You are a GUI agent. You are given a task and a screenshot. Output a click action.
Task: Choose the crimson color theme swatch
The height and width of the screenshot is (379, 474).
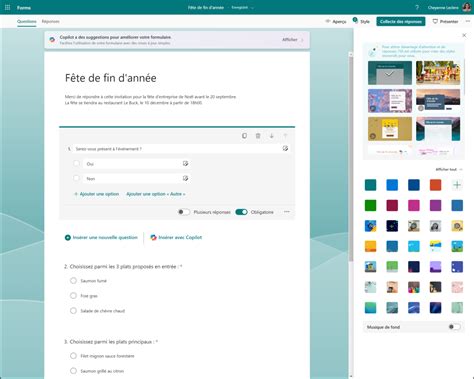[x=392, y=205]
